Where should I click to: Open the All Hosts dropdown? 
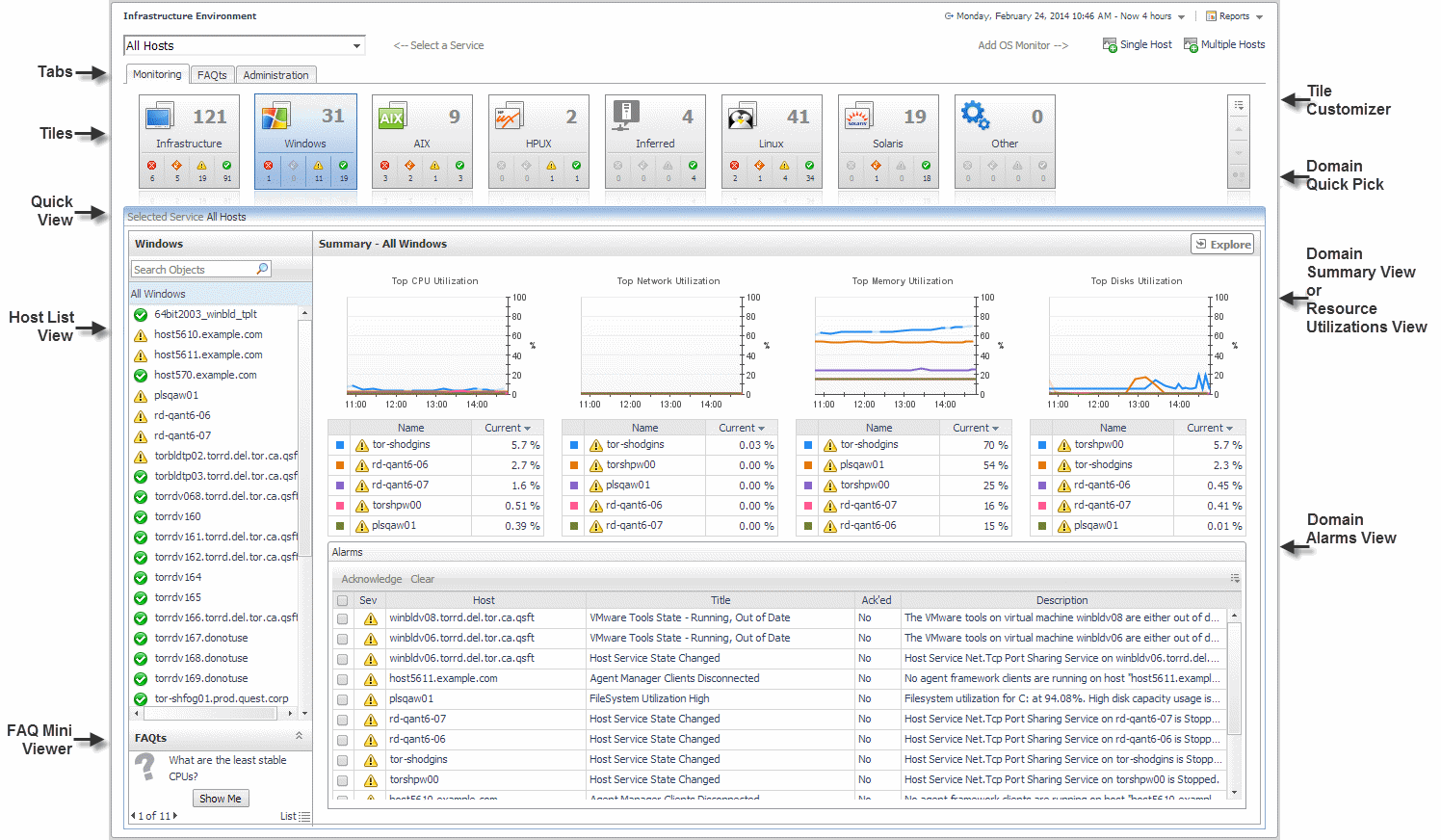[x=356, y=45]
